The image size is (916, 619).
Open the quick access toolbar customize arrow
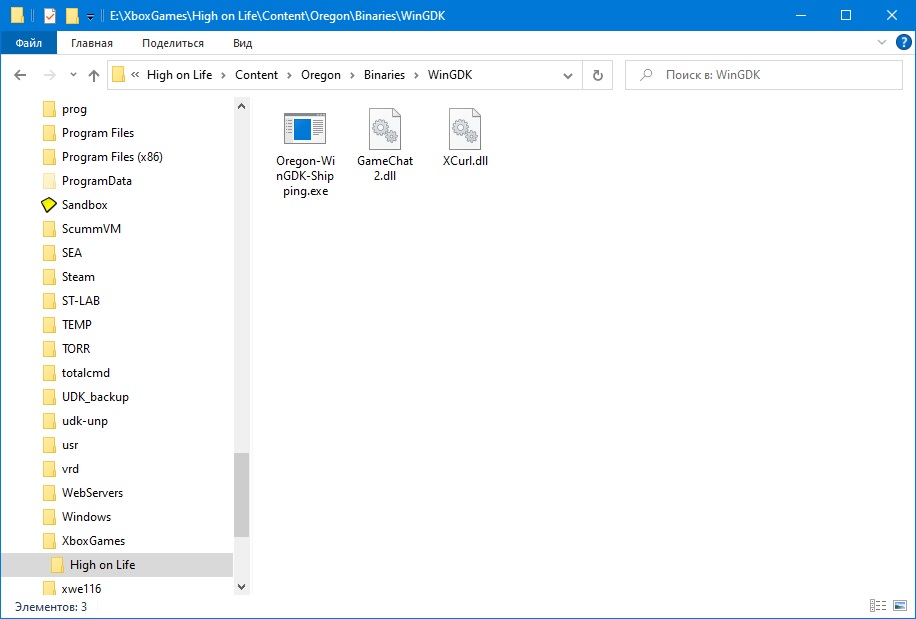pos(90,17)
